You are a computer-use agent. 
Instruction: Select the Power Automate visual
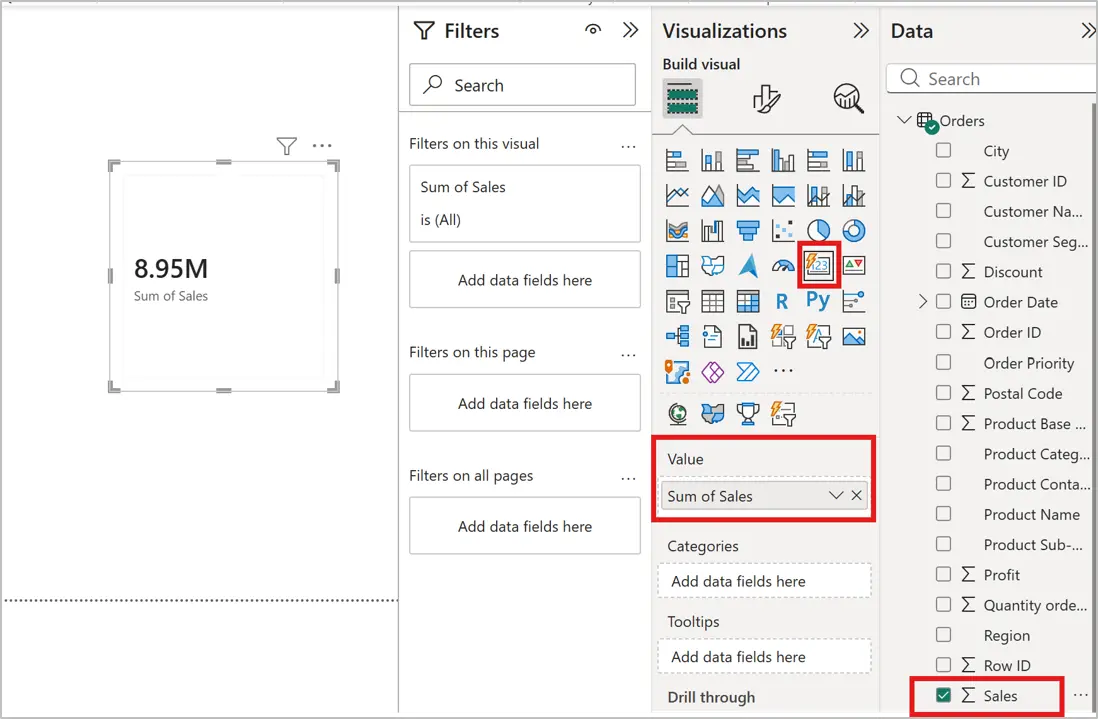pyautogui.click(x=748, y=372)
